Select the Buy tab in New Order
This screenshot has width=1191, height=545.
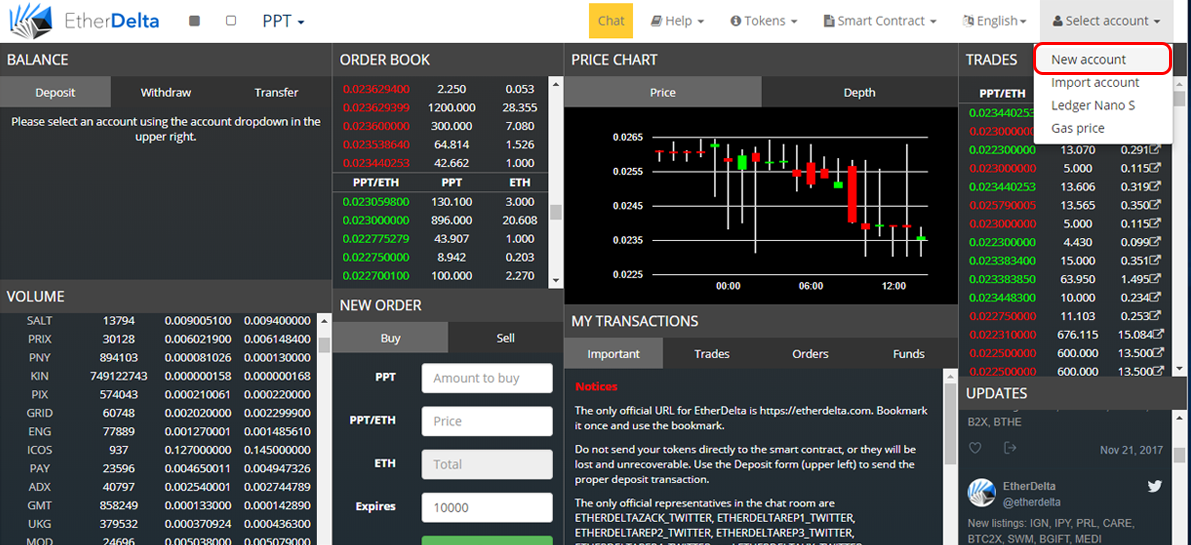390,338
